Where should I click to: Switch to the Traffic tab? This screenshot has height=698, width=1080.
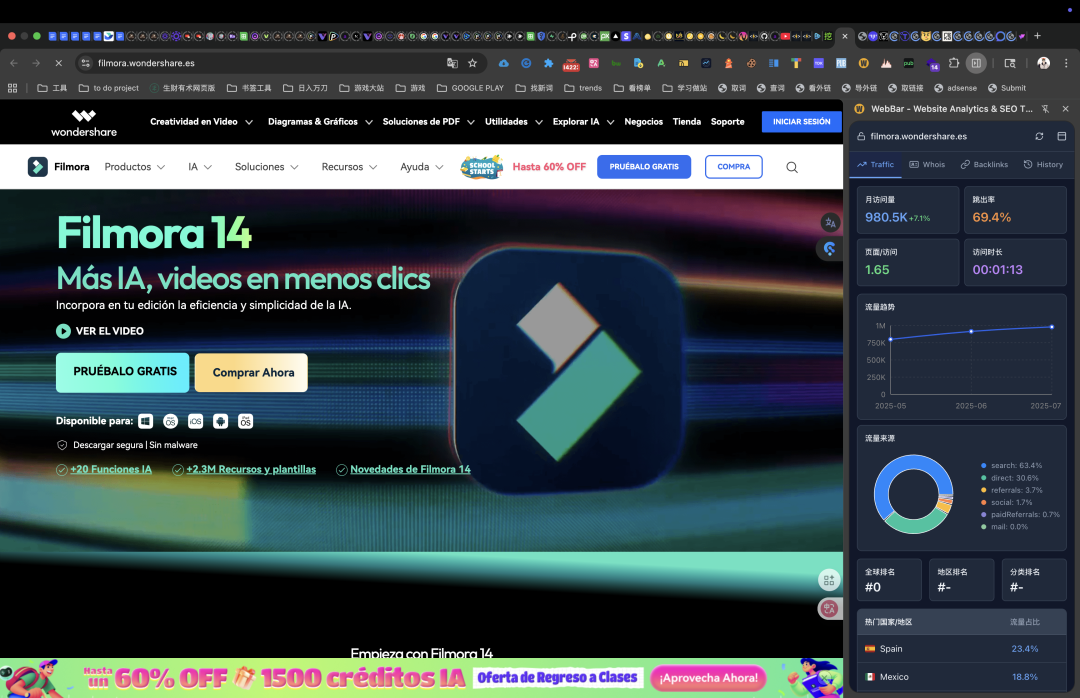pos(875,165)
